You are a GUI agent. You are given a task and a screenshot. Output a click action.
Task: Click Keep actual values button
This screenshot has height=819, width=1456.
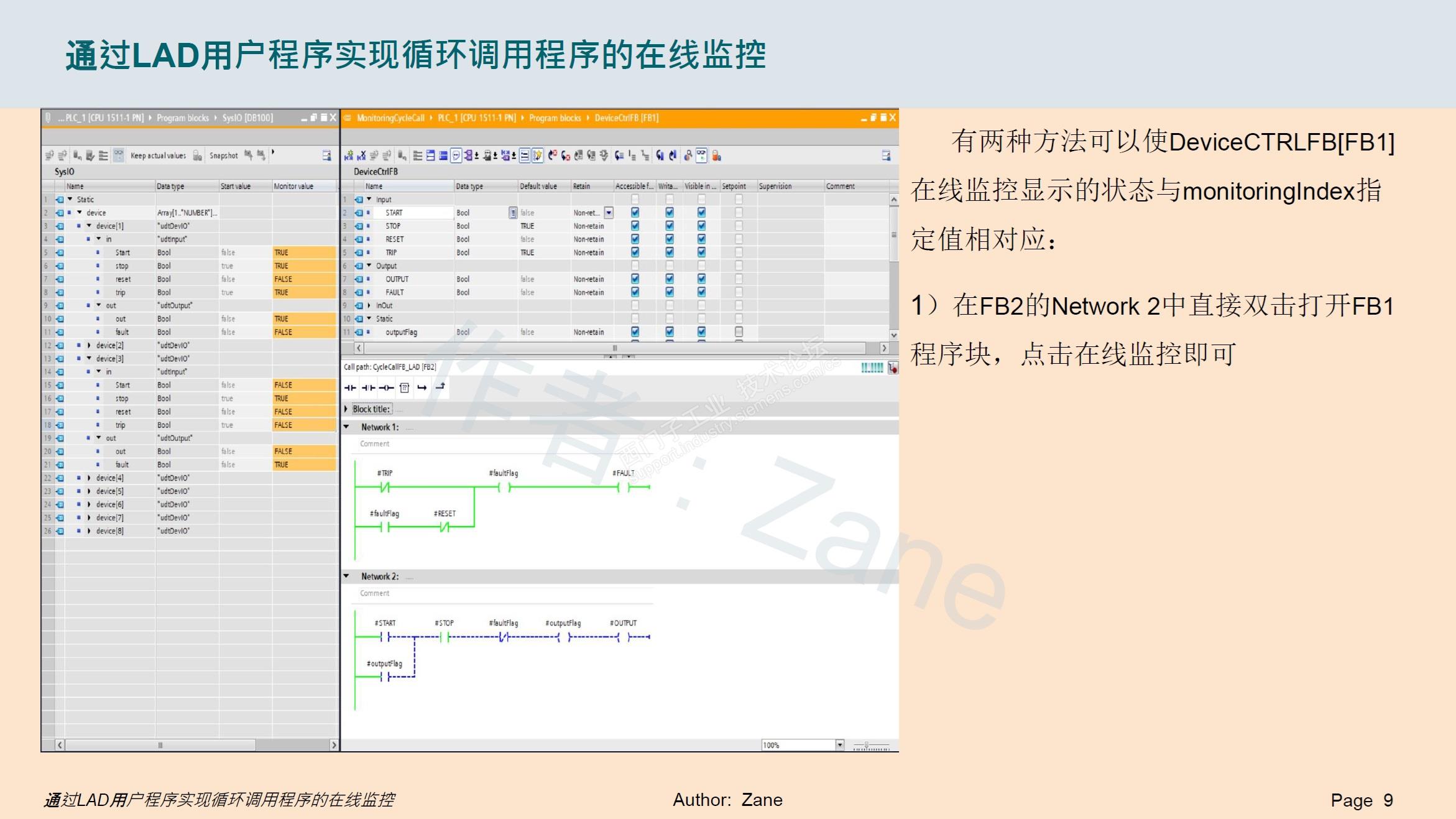(x=158, y=155)
